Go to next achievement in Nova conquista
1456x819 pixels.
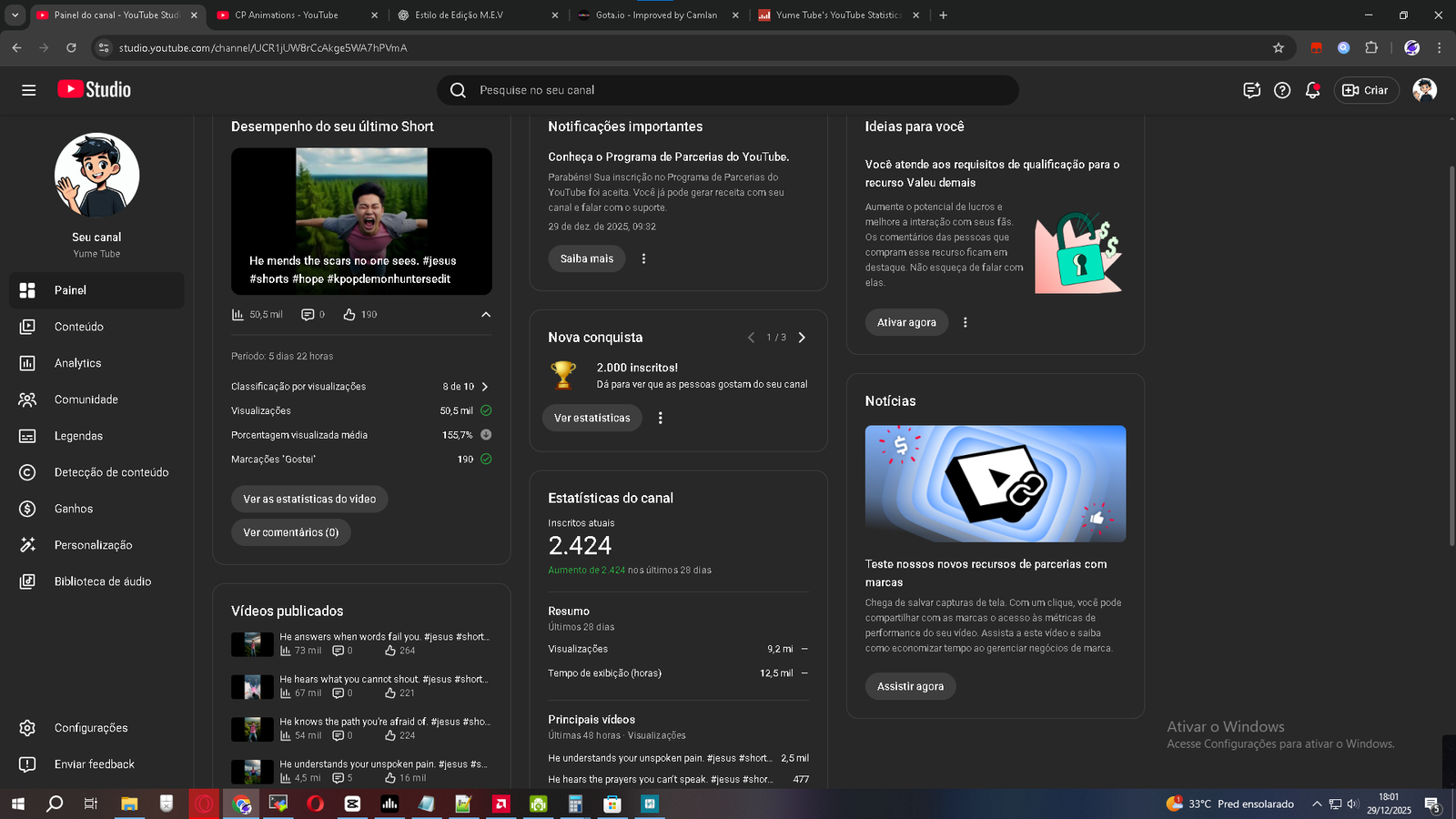pyautogui.click(x=802, y=338)
